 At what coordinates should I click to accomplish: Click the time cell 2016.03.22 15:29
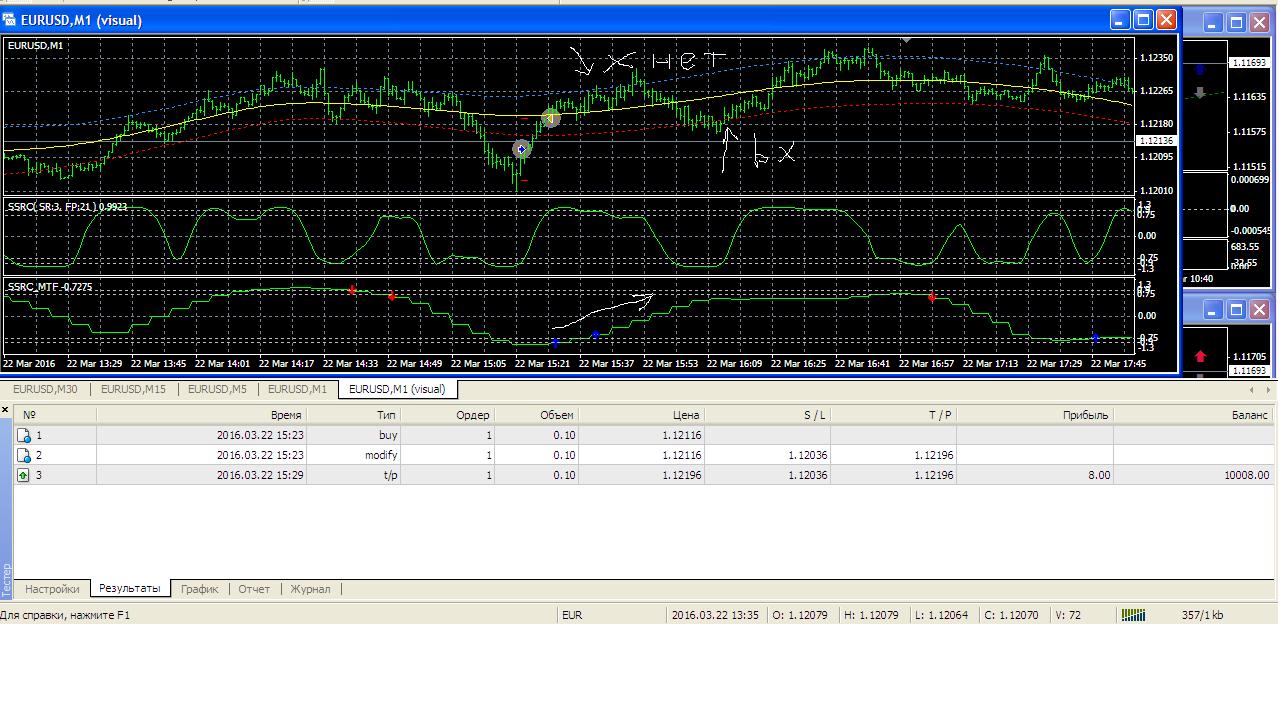[201, 475]
